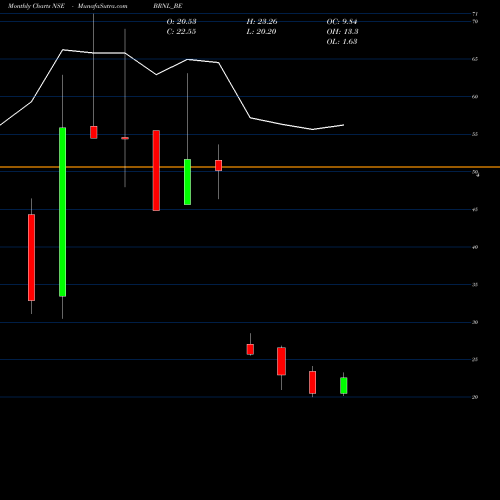Image resolution: width=500 pixels, height=500 pixels.
Task: Click the MunafaSutra.com label
Action: pyautogui.click(x=102, y=6)
